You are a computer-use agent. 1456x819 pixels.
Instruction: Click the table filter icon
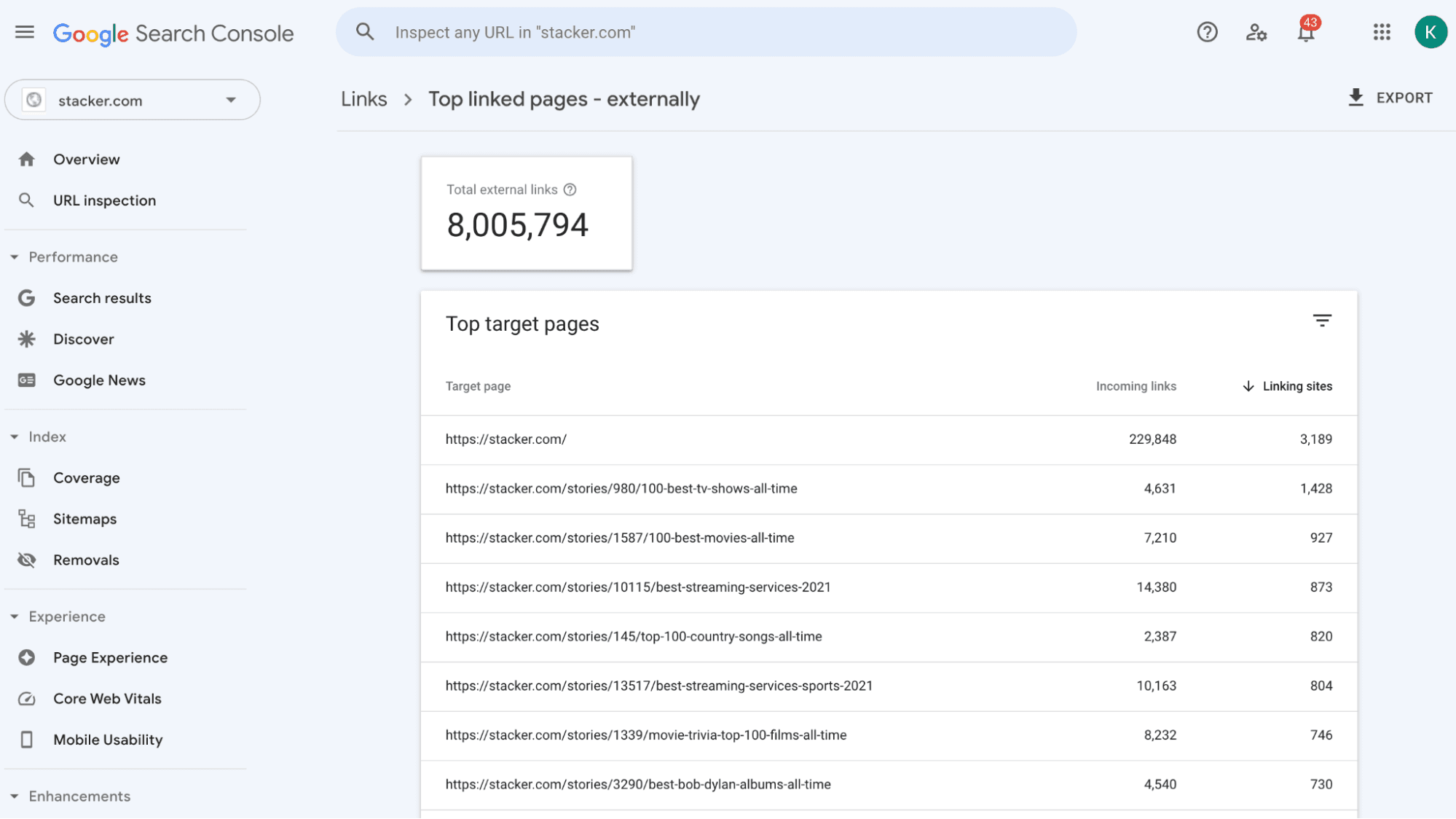pyautogui.click(x=1322, y=321)
